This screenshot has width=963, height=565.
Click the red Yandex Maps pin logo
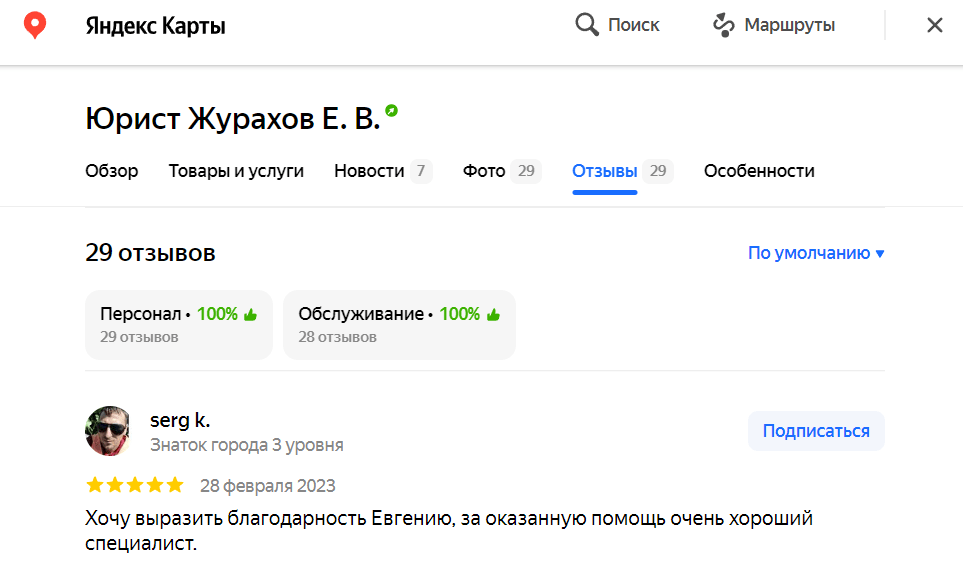(x=35, y=25)
